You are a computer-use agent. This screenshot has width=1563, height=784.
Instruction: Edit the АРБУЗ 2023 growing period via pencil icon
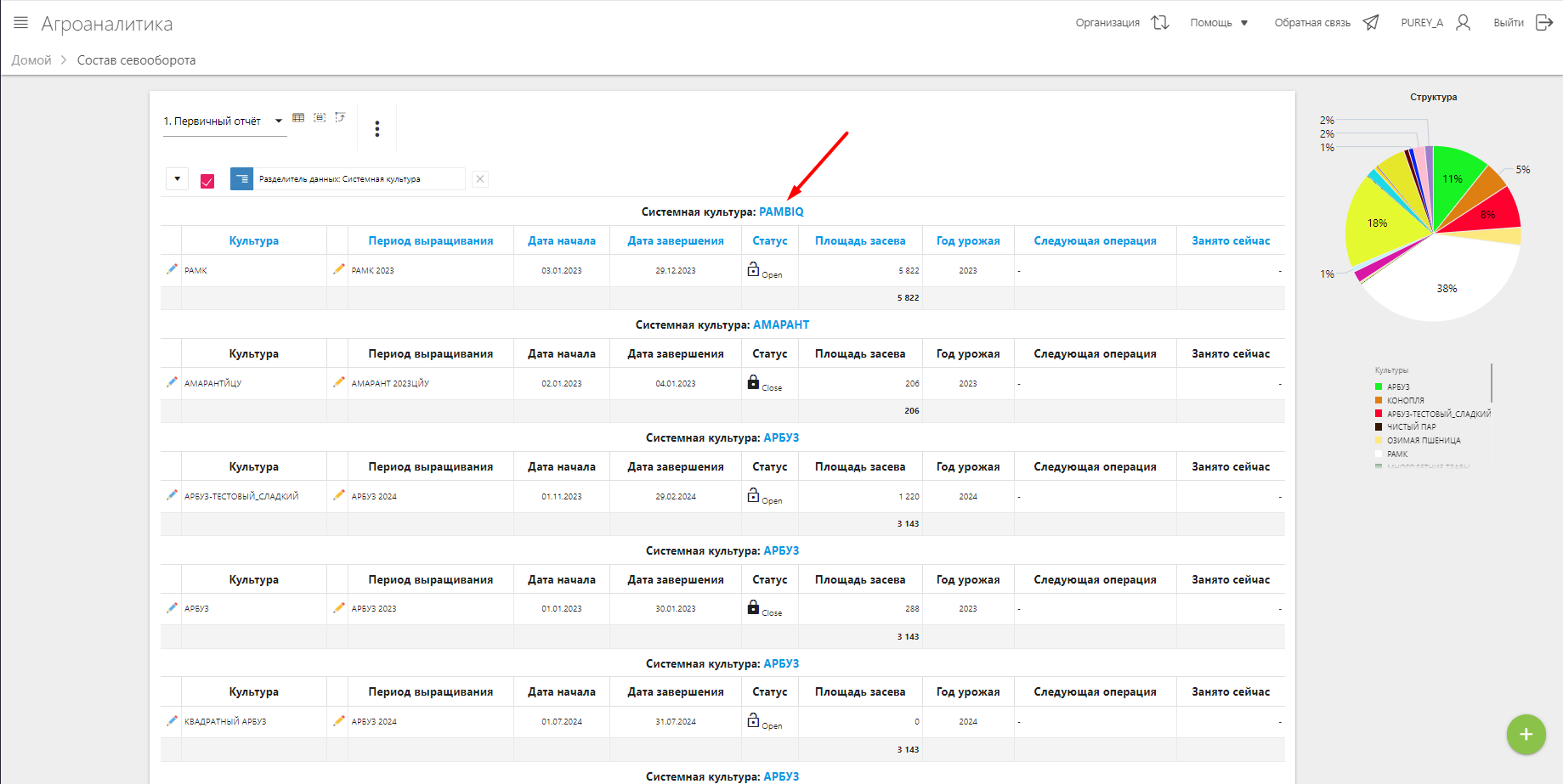(x=339, y=608)
